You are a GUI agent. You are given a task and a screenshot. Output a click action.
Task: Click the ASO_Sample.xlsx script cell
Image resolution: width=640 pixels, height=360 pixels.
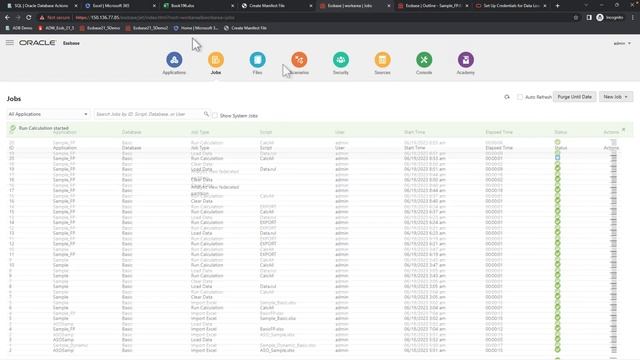277,350
